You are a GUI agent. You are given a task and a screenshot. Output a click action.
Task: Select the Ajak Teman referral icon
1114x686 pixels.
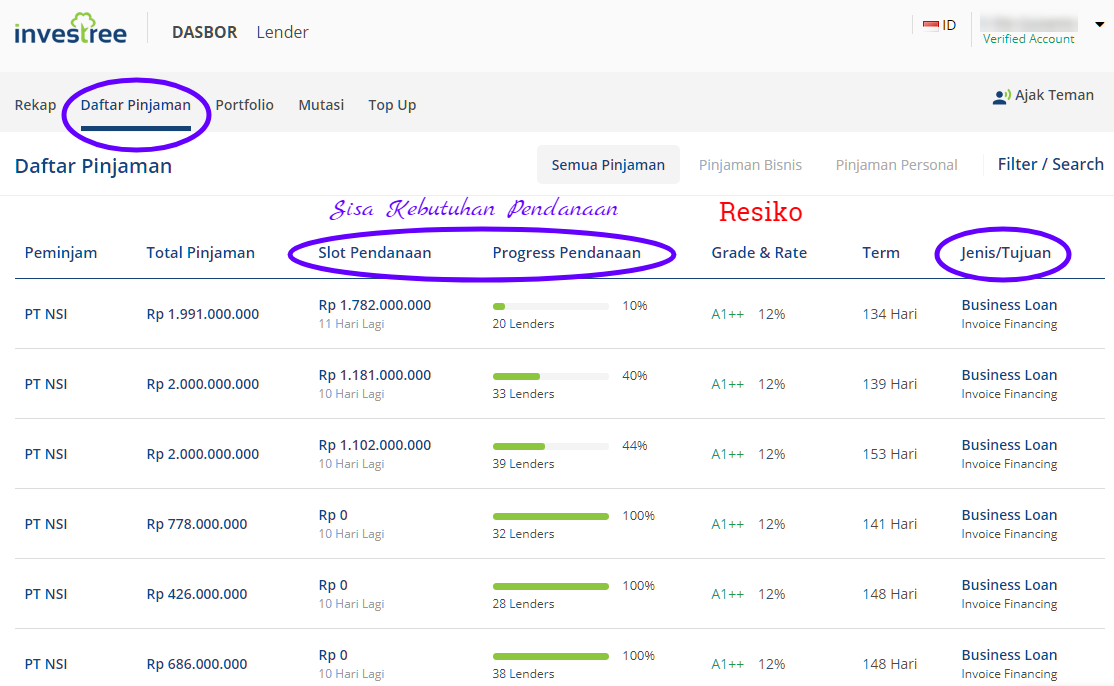(x=1000, y=96)
